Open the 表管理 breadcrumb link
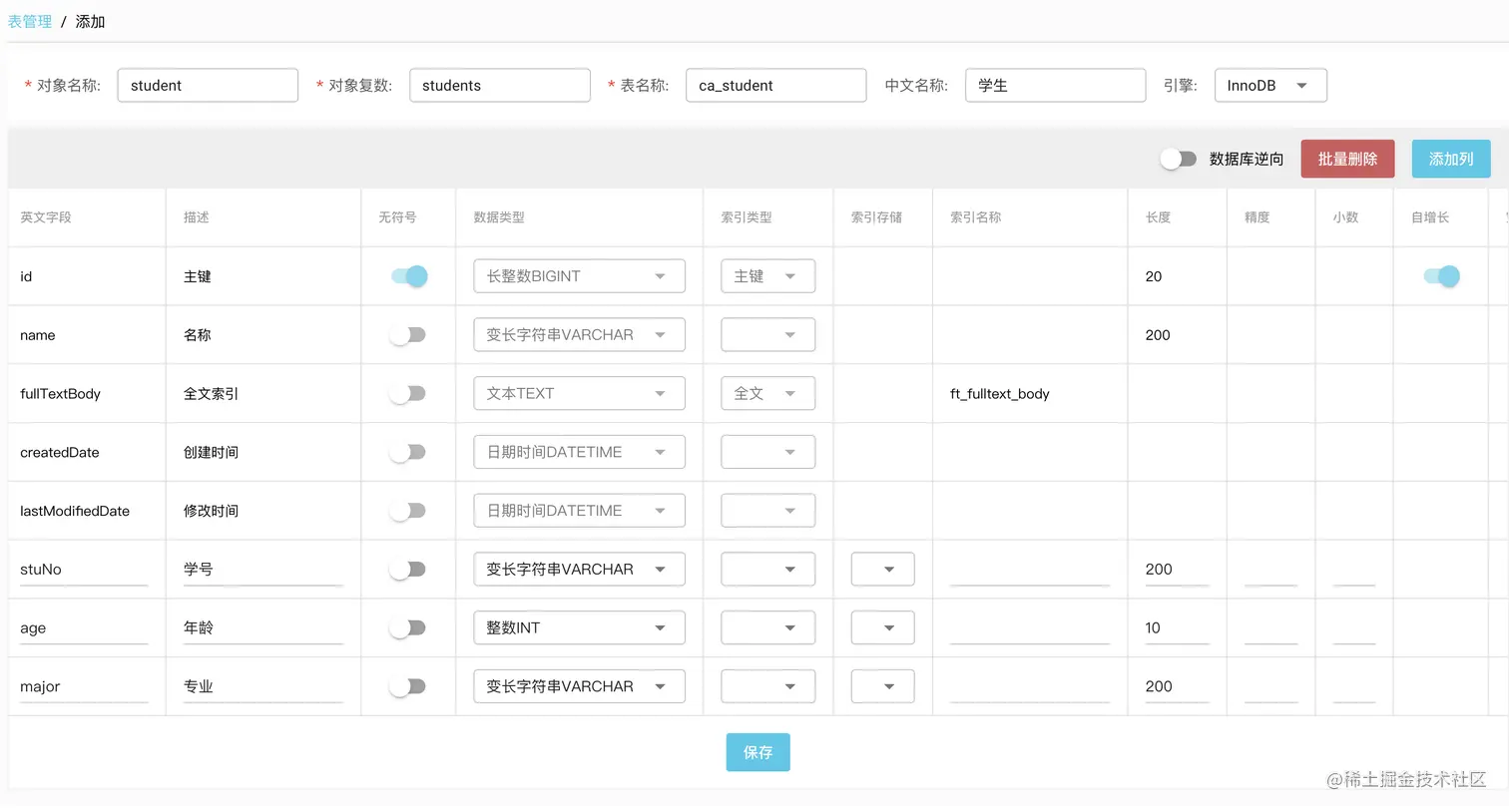 click(29, 20)
